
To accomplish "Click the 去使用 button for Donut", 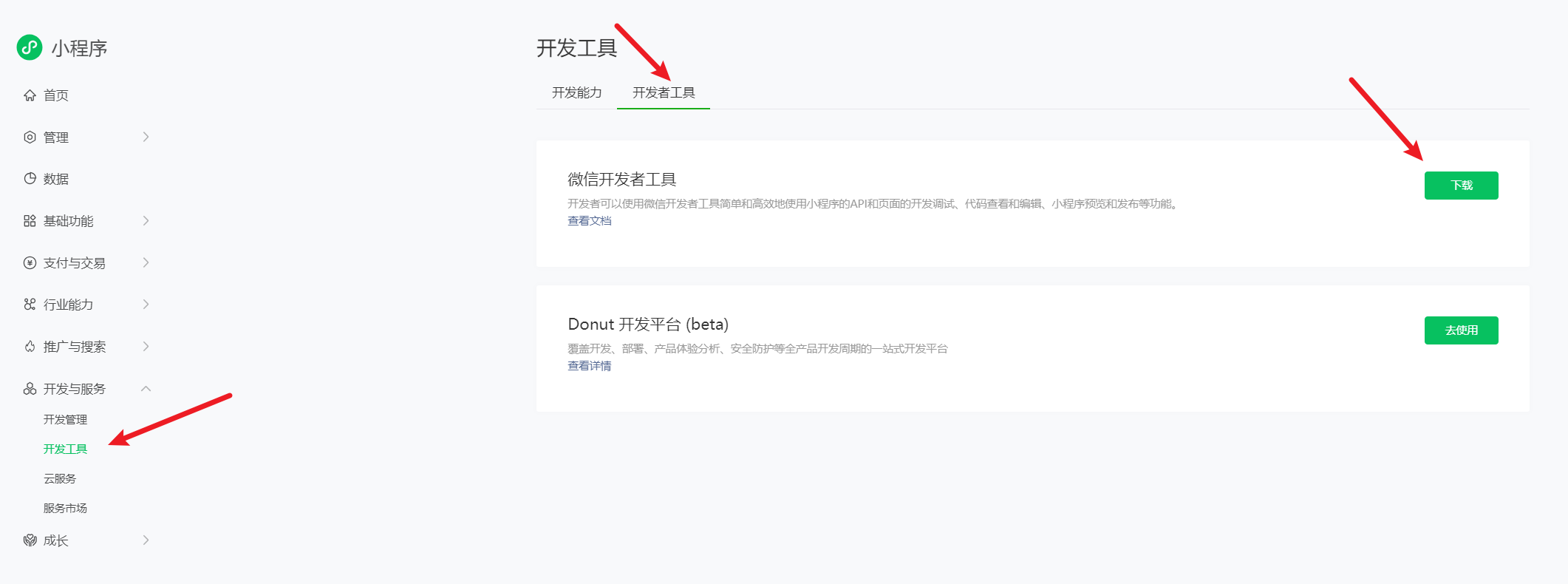I will pyautogui.click(x=1461, y=330).
